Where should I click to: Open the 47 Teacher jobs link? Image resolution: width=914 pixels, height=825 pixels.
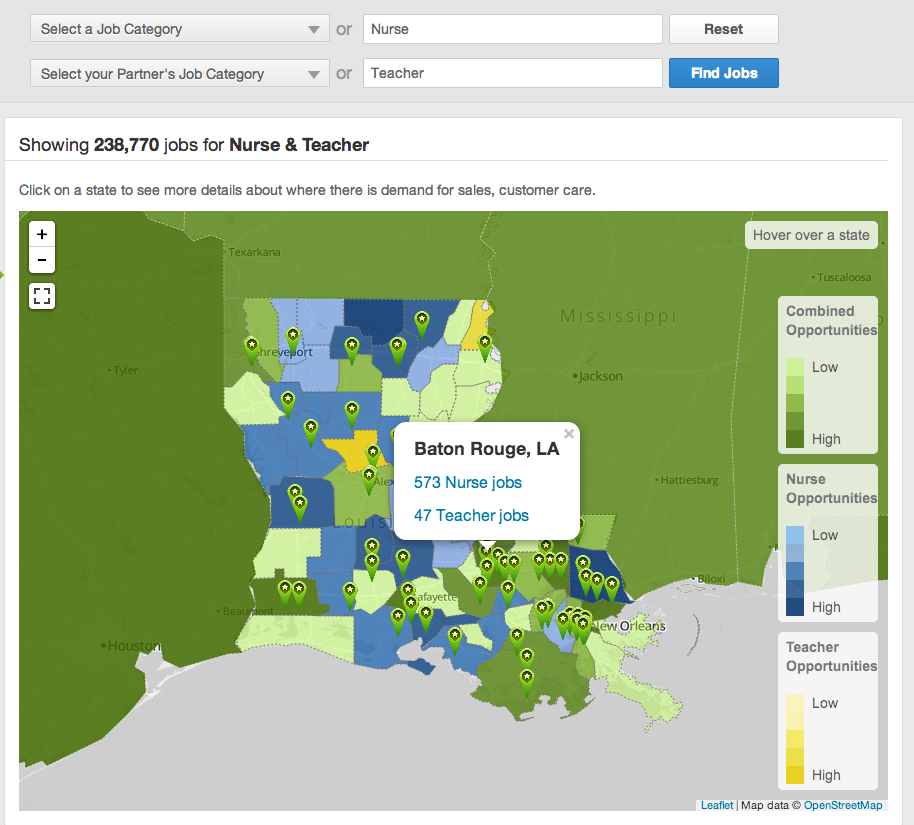point(471,515)
